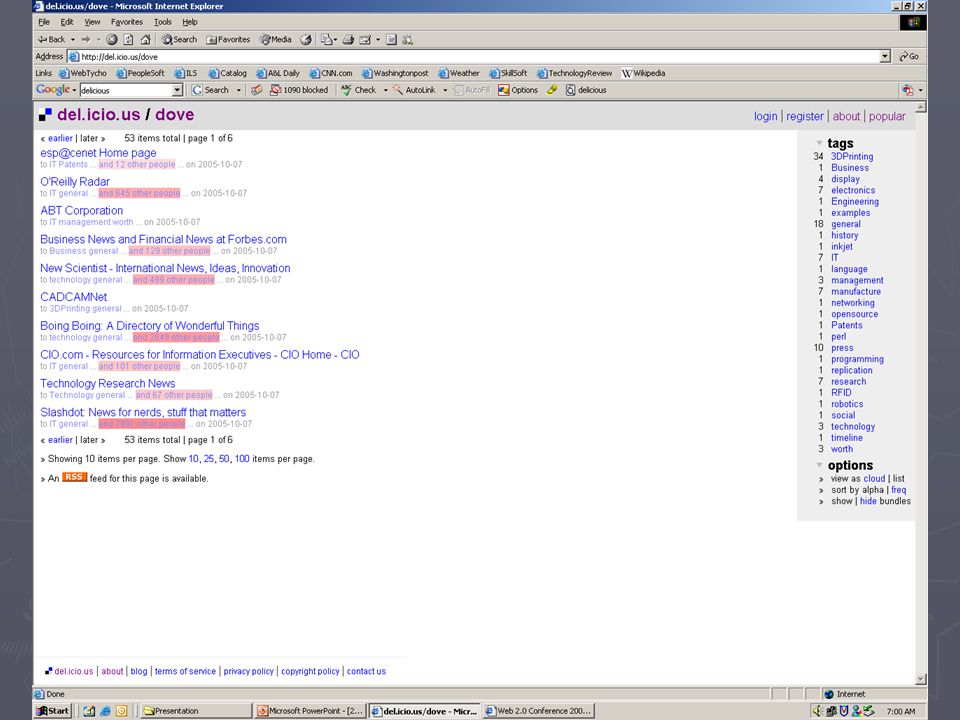Collapse the options section triangle

pyautogui.click(x=819, y=465)
